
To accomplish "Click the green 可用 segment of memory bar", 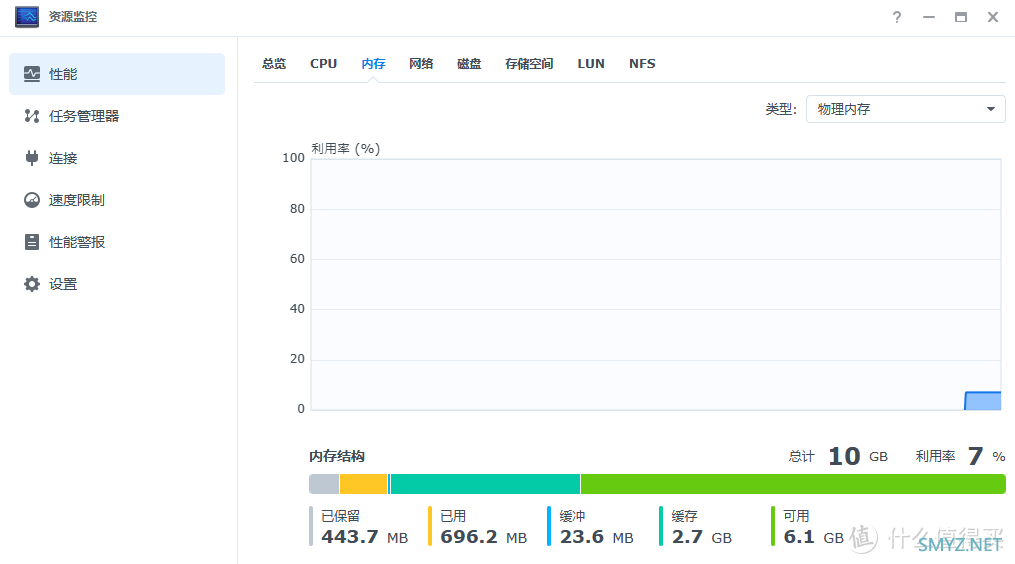I will click(792, 484).
